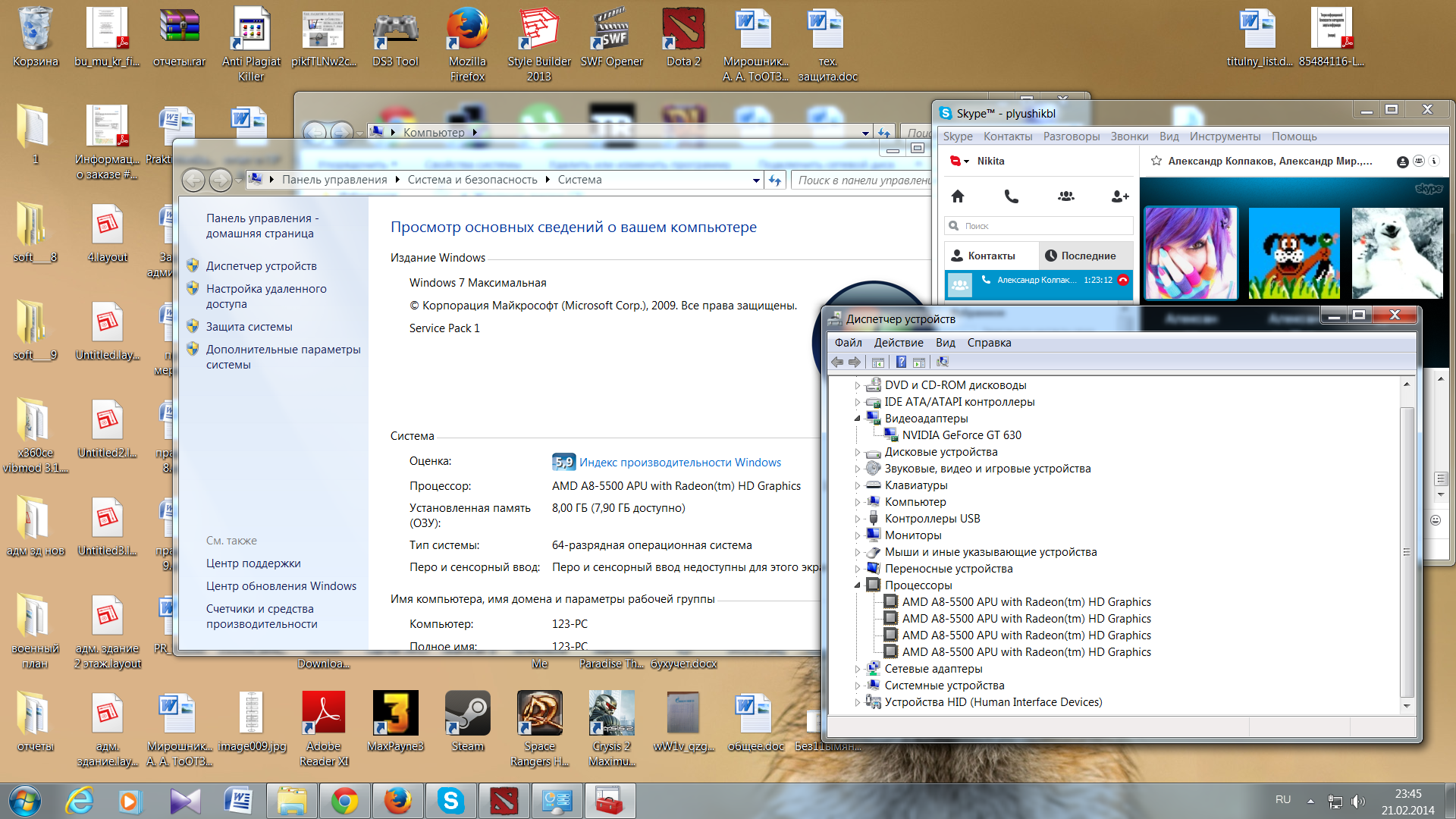
Task: Click the Skype call phones icon
Action: tap(1011, 196)
